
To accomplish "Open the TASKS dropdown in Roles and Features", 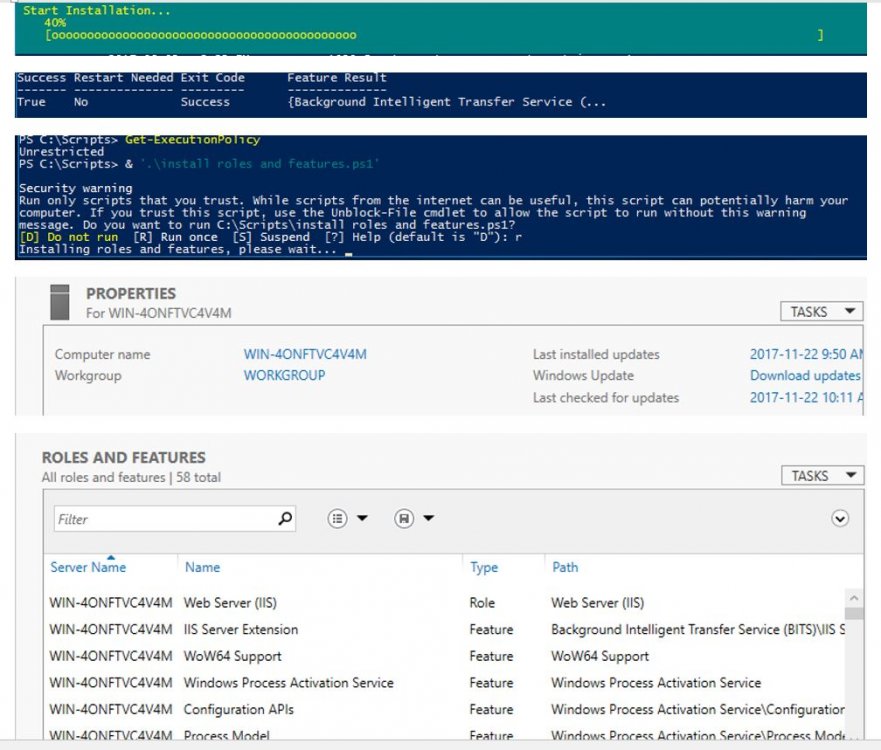I will pyautogui.click(x=823, y=476).
